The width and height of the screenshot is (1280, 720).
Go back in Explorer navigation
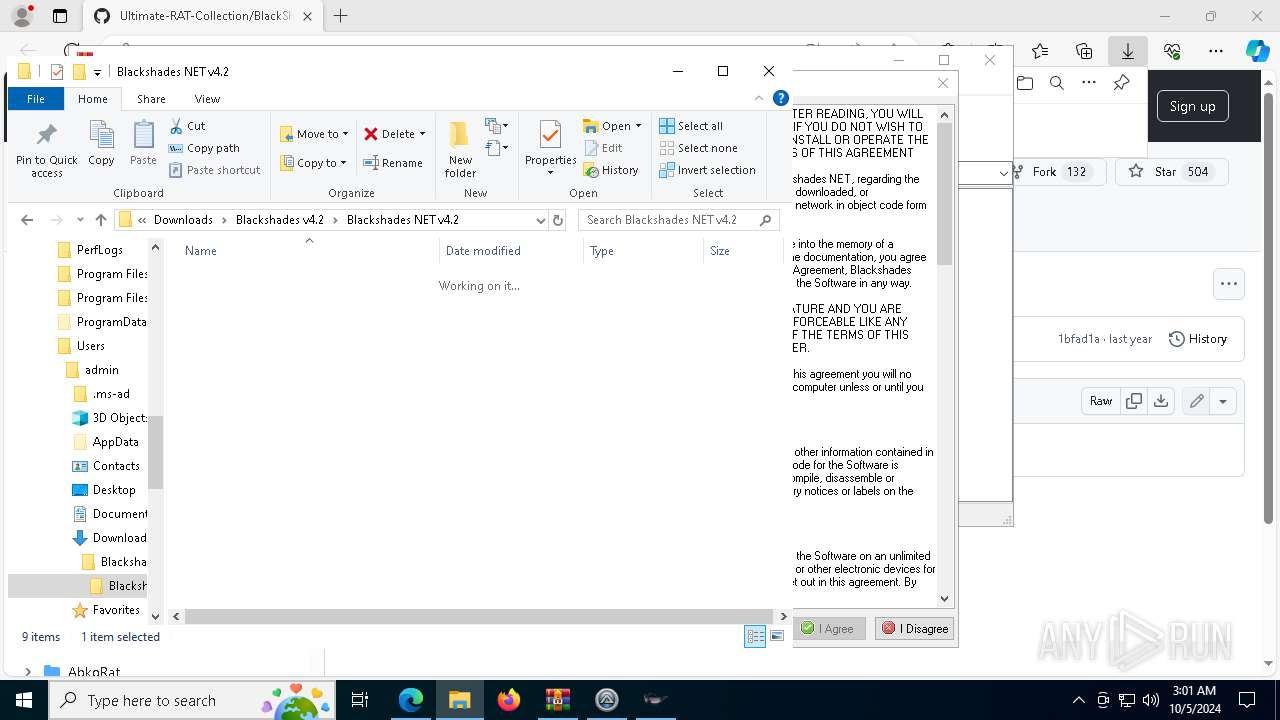coord(27,220)
